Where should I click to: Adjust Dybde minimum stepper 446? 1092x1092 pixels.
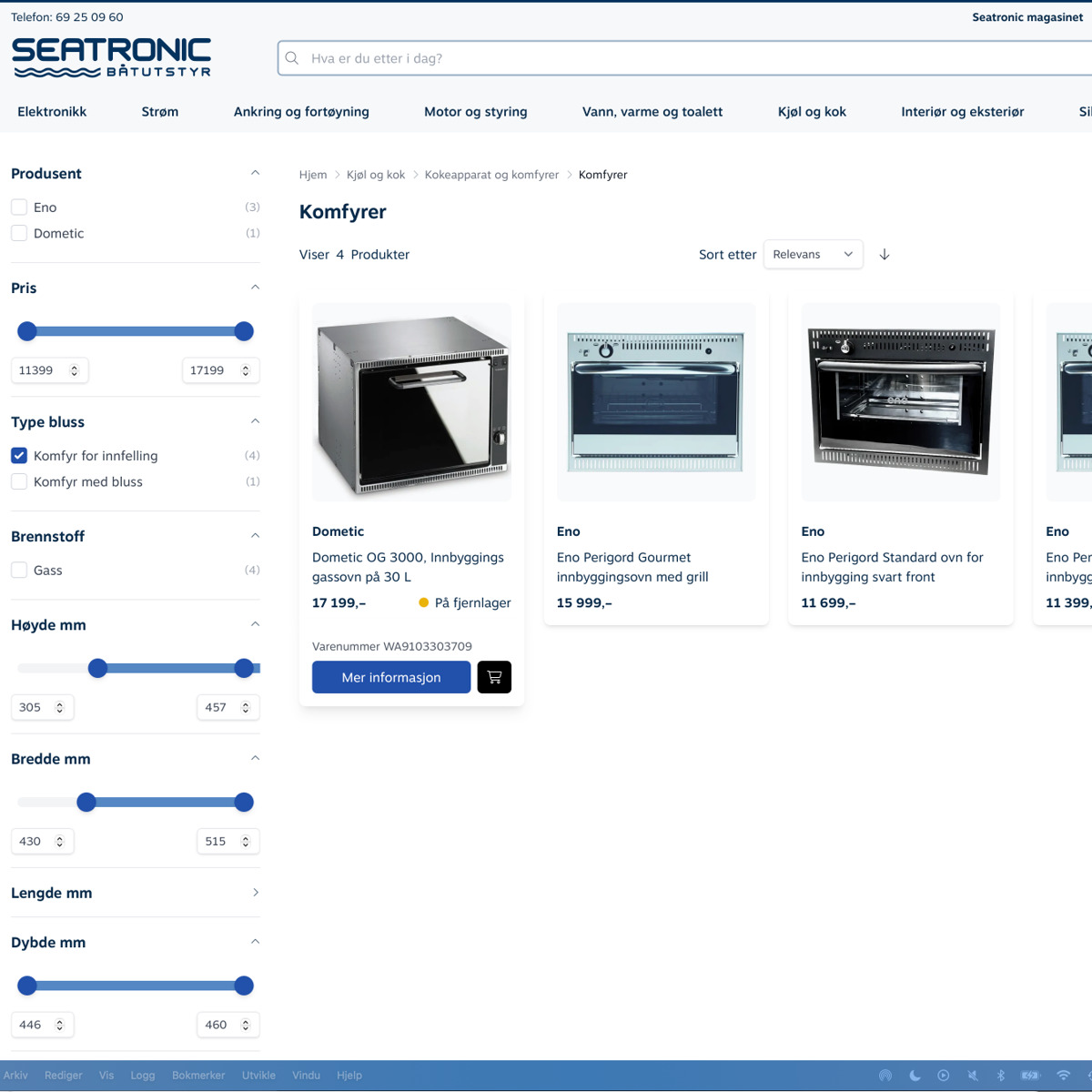pyautogui.click(x=60, y=1025)
